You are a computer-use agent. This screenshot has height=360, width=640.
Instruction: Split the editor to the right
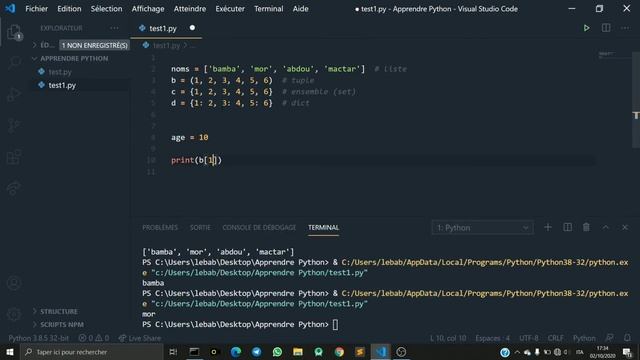click(606, 28)
